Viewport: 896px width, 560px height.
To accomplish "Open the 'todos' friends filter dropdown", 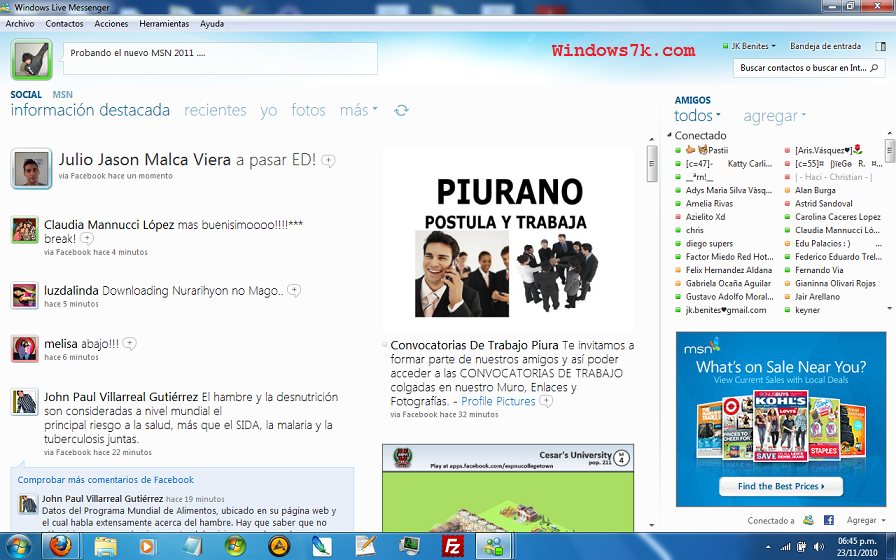I will tap(698, 116).
